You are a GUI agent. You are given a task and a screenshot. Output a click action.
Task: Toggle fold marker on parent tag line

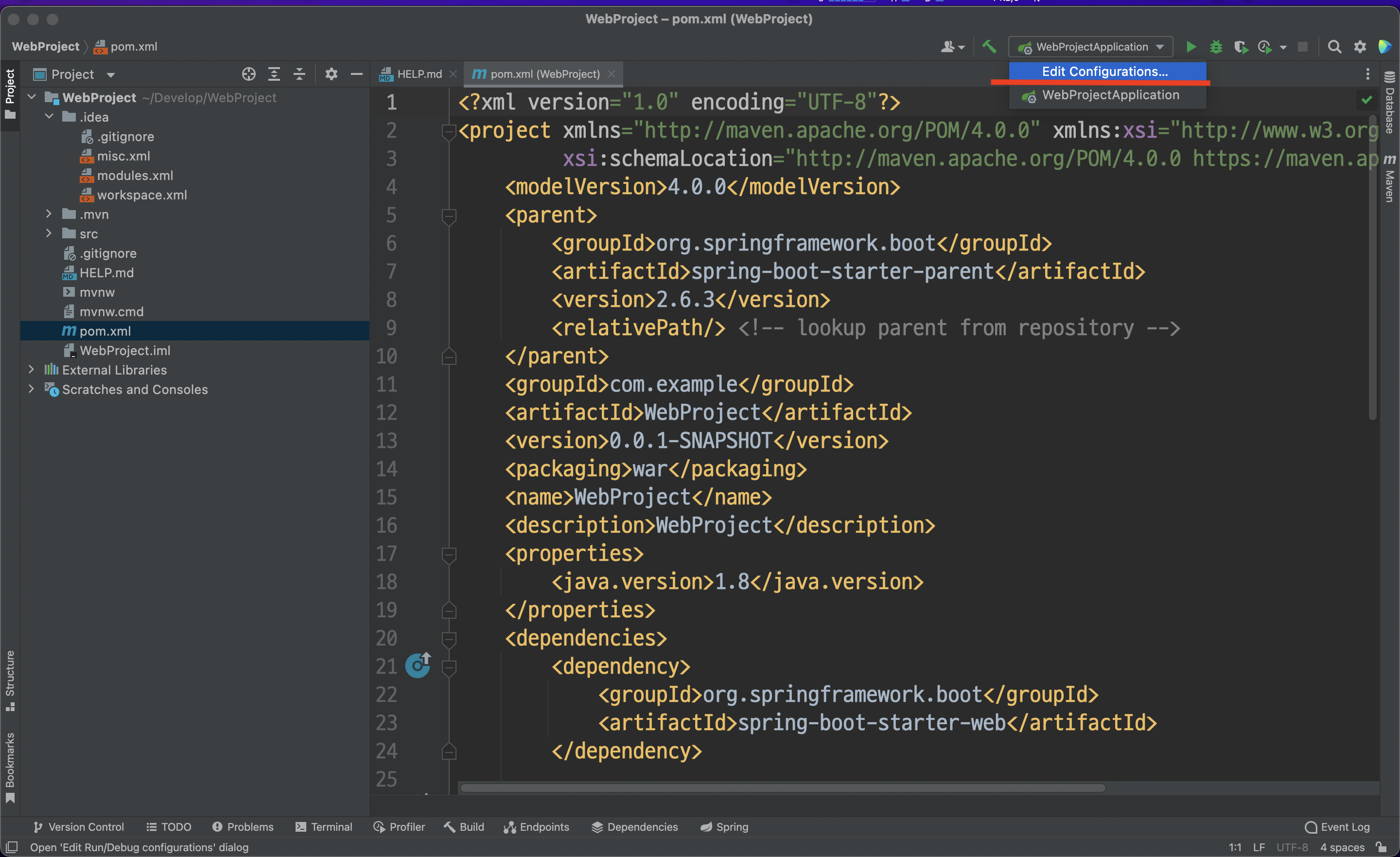449,215
